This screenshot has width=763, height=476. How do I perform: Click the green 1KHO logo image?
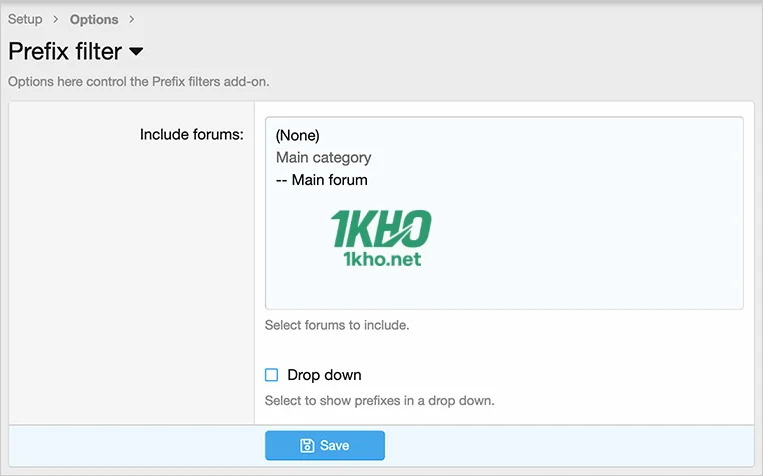click(x=381, y=229)
